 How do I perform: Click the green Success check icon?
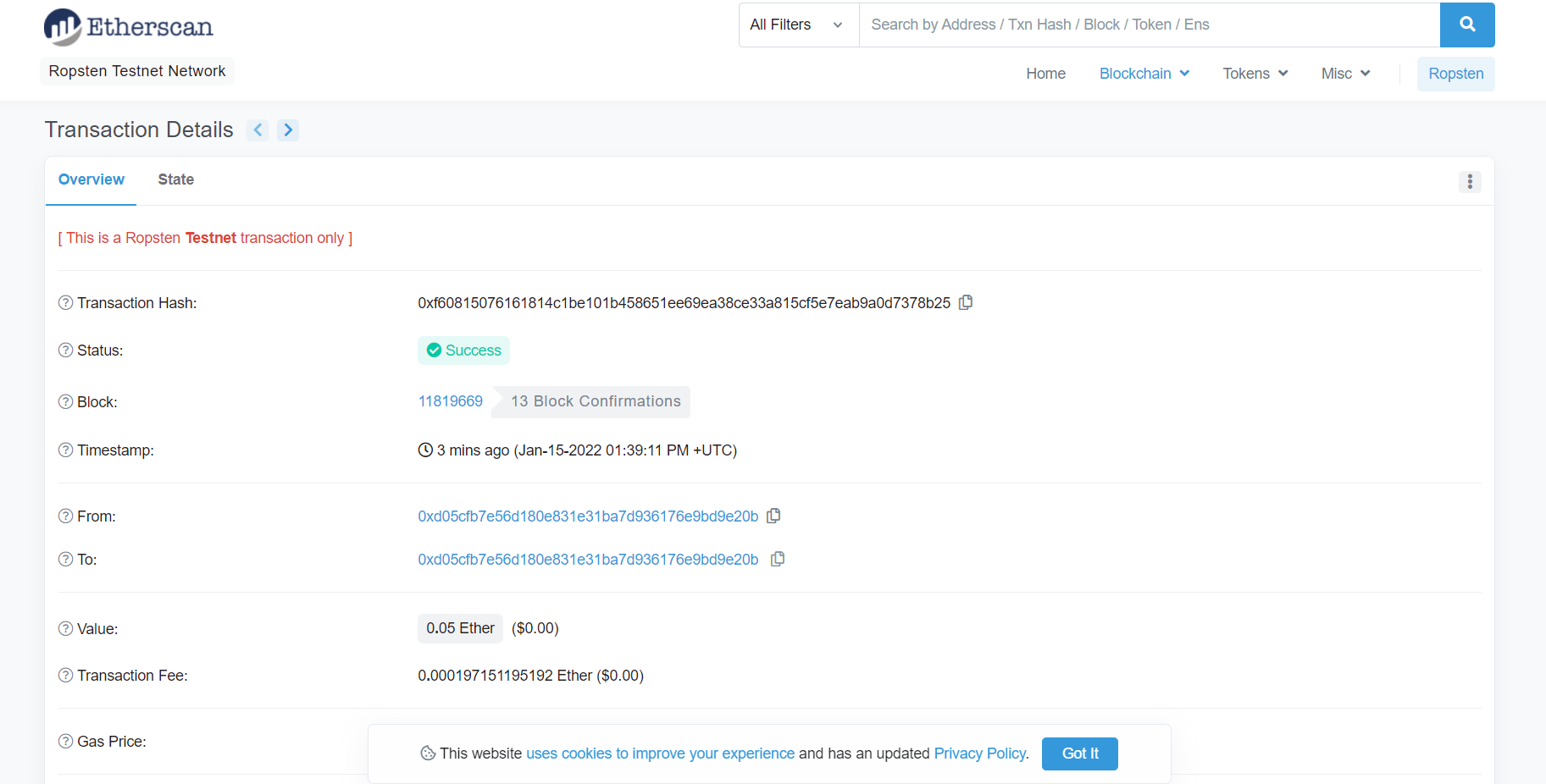(x=434, y=350)
